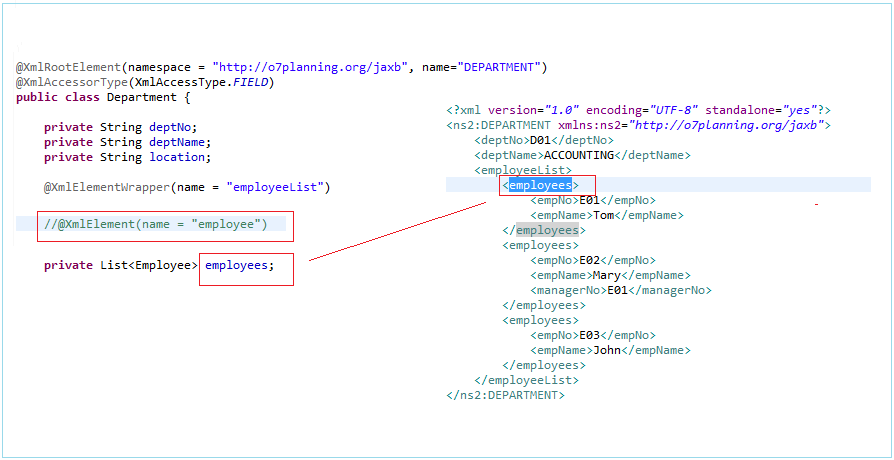Click the closing </ns2:DEPARTMENT> tag
This screenshot has width=894, height=460.
[x=505, y=395]
